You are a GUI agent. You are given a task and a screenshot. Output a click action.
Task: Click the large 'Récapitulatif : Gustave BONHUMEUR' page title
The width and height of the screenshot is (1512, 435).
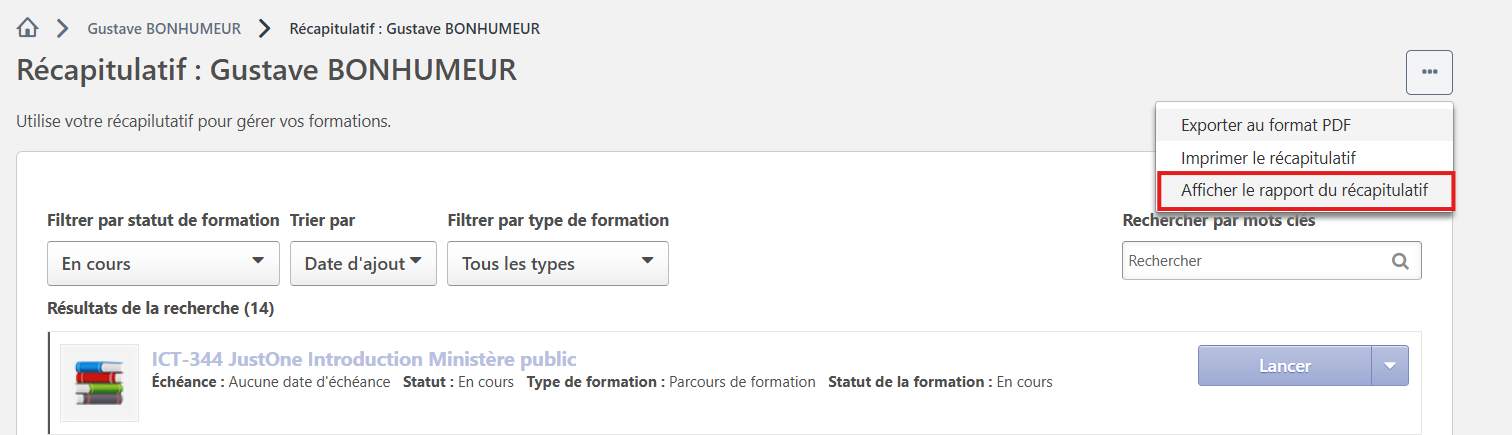(x=266, y=71)
